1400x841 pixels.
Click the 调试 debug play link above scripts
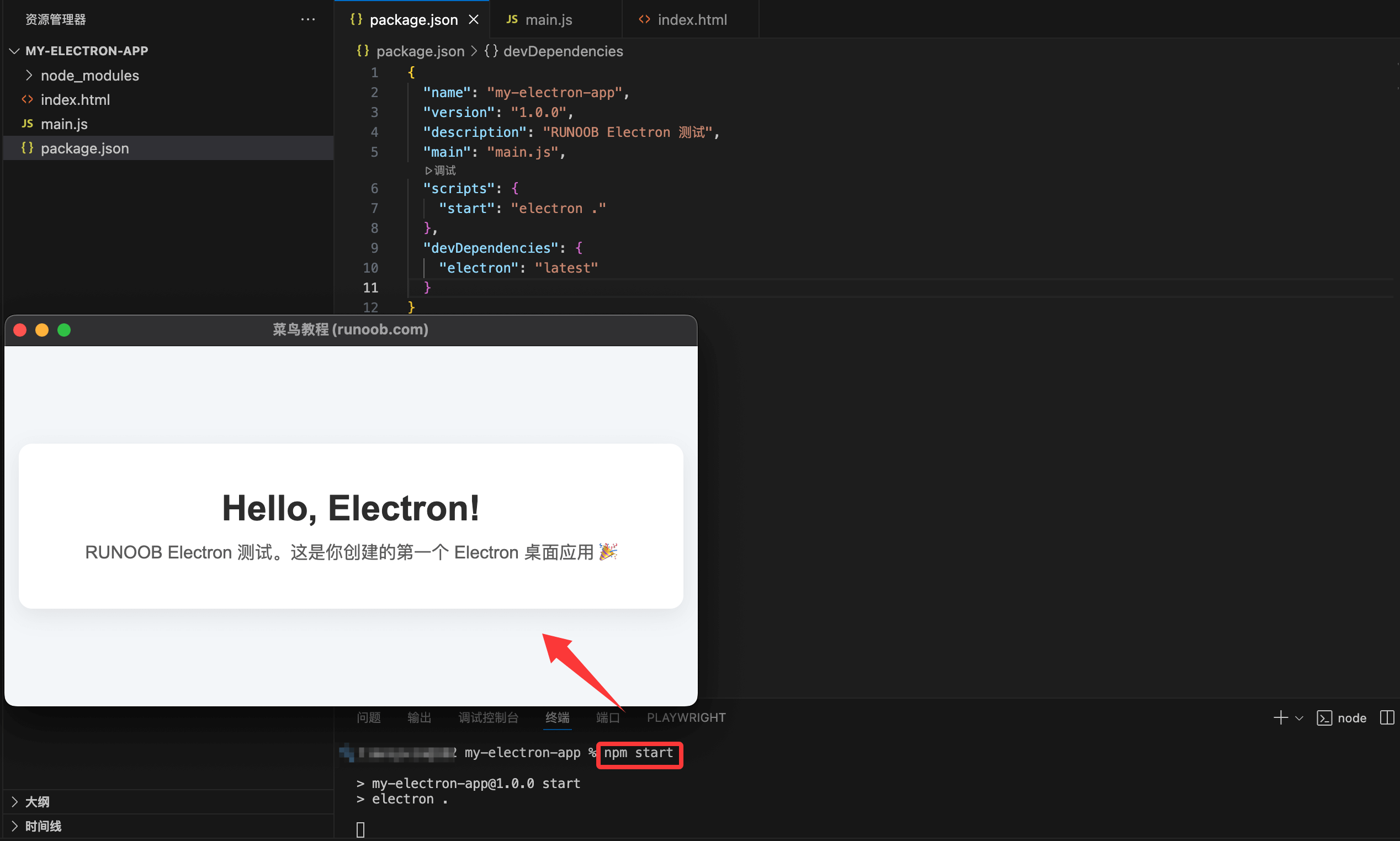441,171
